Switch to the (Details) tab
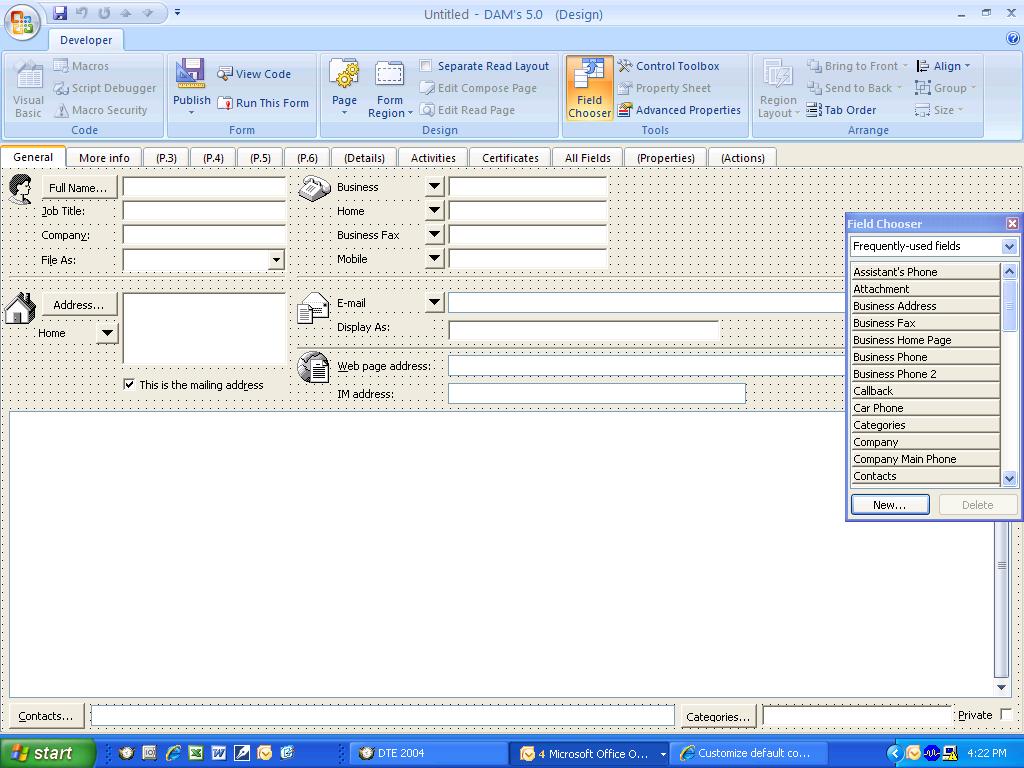Screen dimensions: 1024x768 [x=364, y=158]
